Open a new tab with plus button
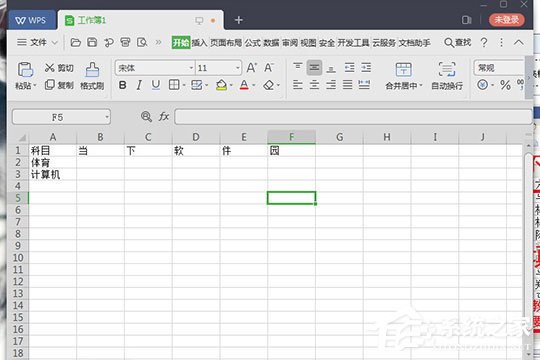 239,20
